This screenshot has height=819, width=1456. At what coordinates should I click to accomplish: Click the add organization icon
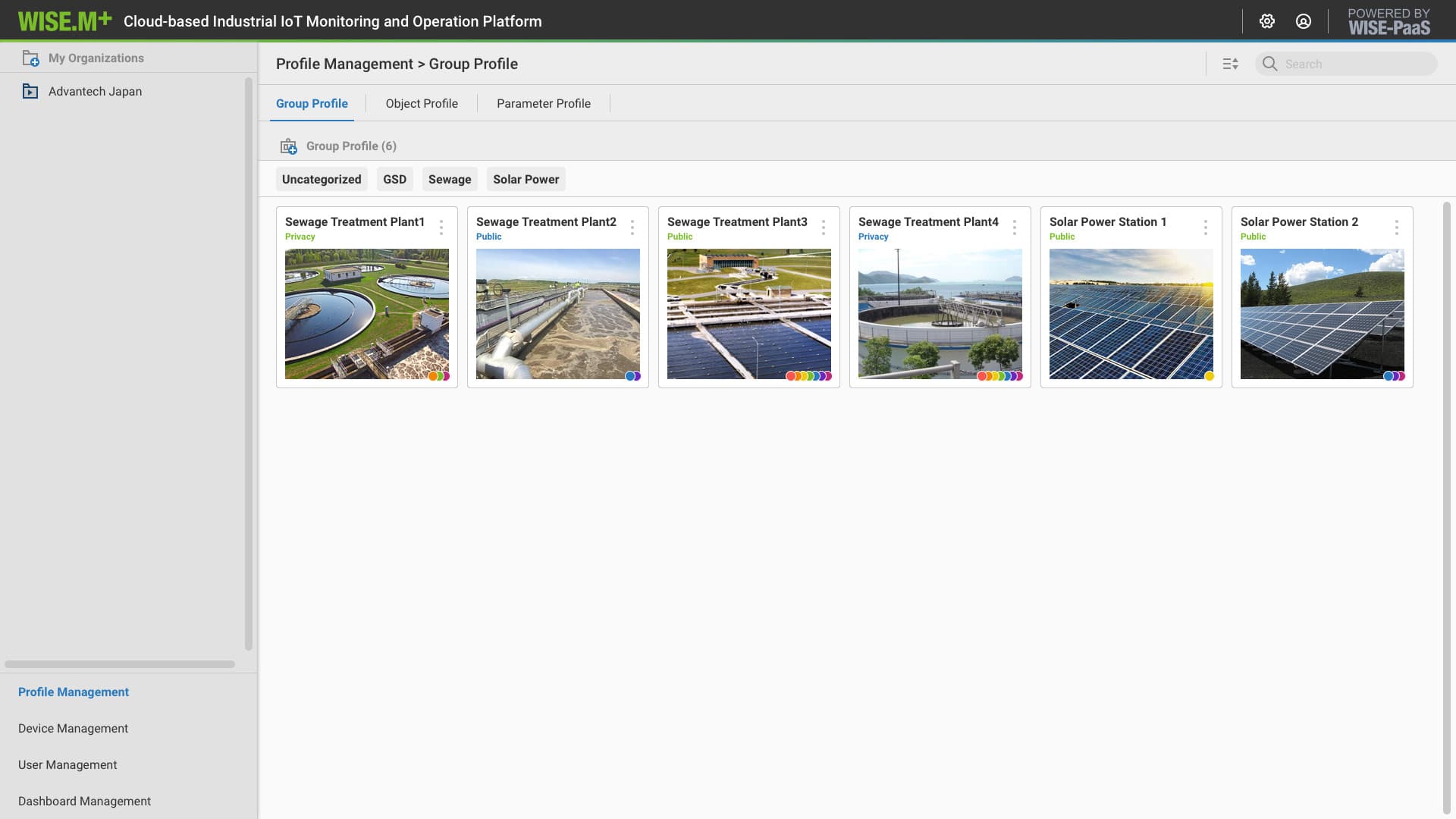(30, 58)
